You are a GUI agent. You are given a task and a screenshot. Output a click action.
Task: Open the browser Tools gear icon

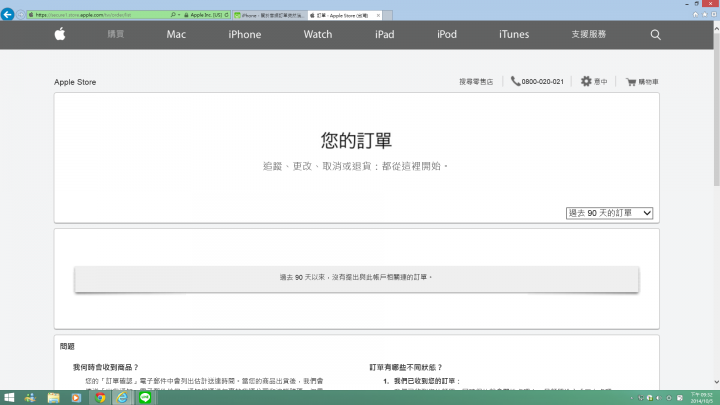tap(714, 14)
